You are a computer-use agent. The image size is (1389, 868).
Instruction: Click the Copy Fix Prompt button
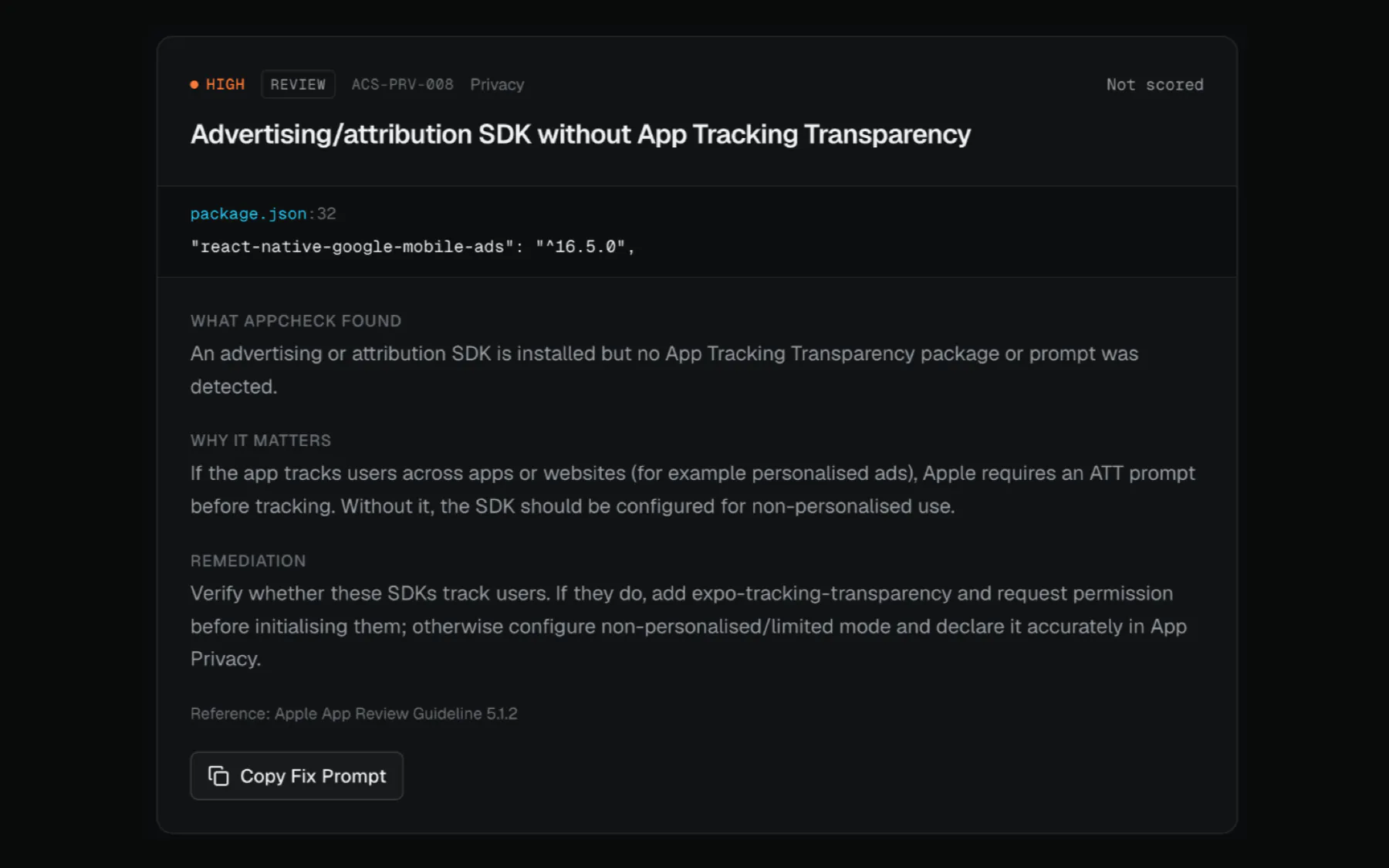[296, 775]
